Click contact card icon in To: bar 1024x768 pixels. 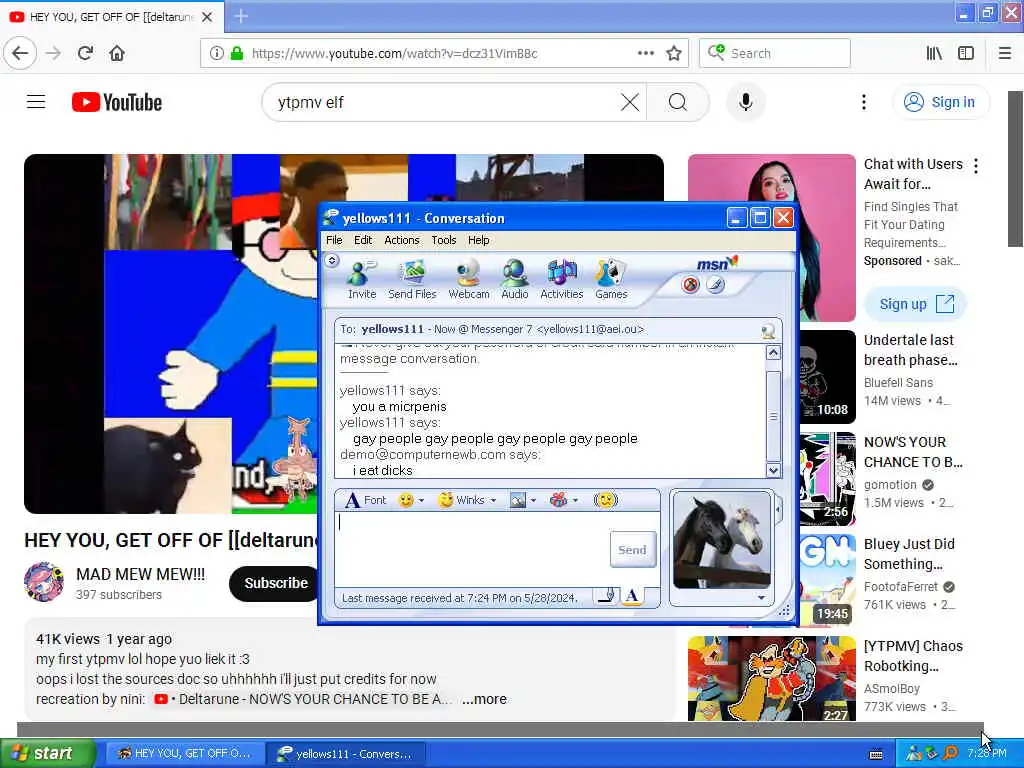768,331
